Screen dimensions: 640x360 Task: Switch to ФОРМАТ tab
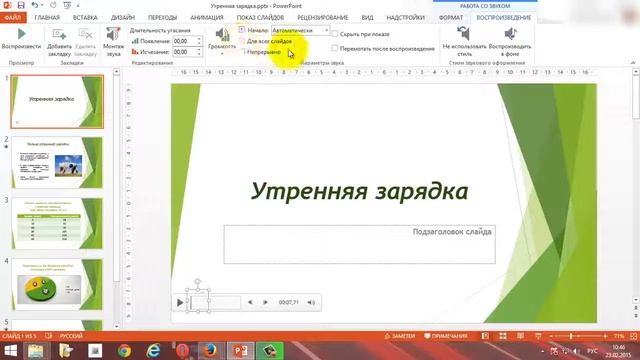point(451,18)
